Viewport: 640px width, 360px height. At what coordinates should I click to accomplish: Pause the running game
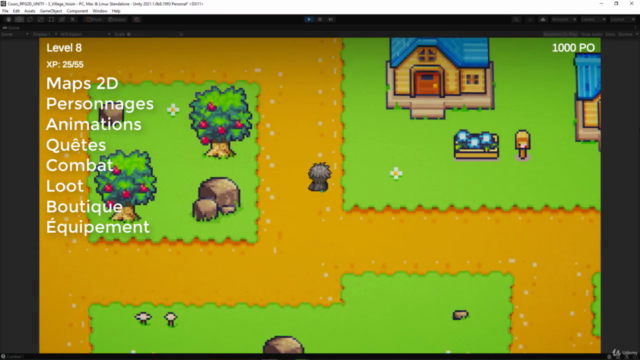[x=320, y=20]
